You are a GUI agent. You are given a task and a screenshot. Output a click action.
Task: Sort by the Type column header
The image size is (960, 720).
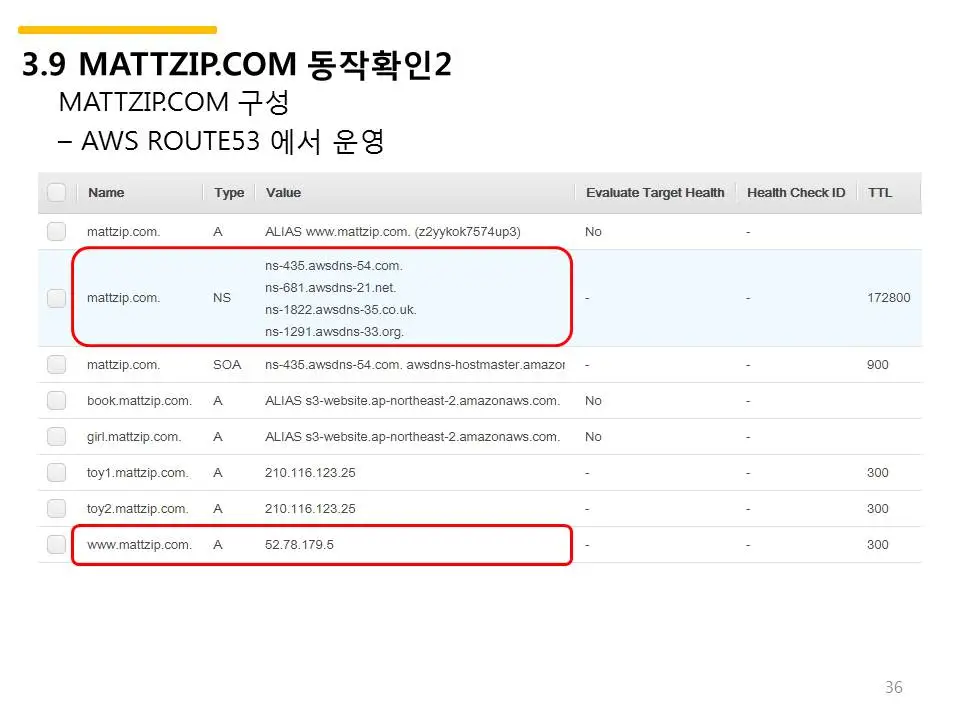[x=229, y=193]
